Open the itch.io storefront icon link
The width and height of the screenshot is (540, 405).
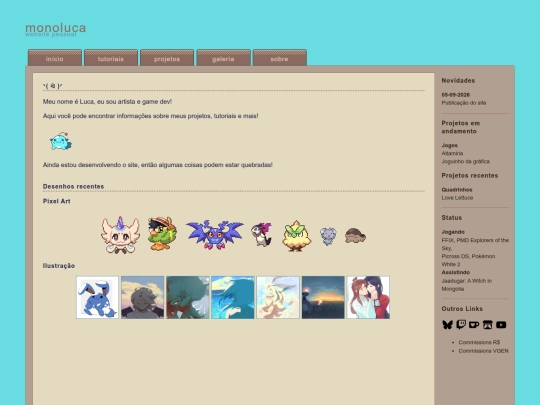pos(487,325)
